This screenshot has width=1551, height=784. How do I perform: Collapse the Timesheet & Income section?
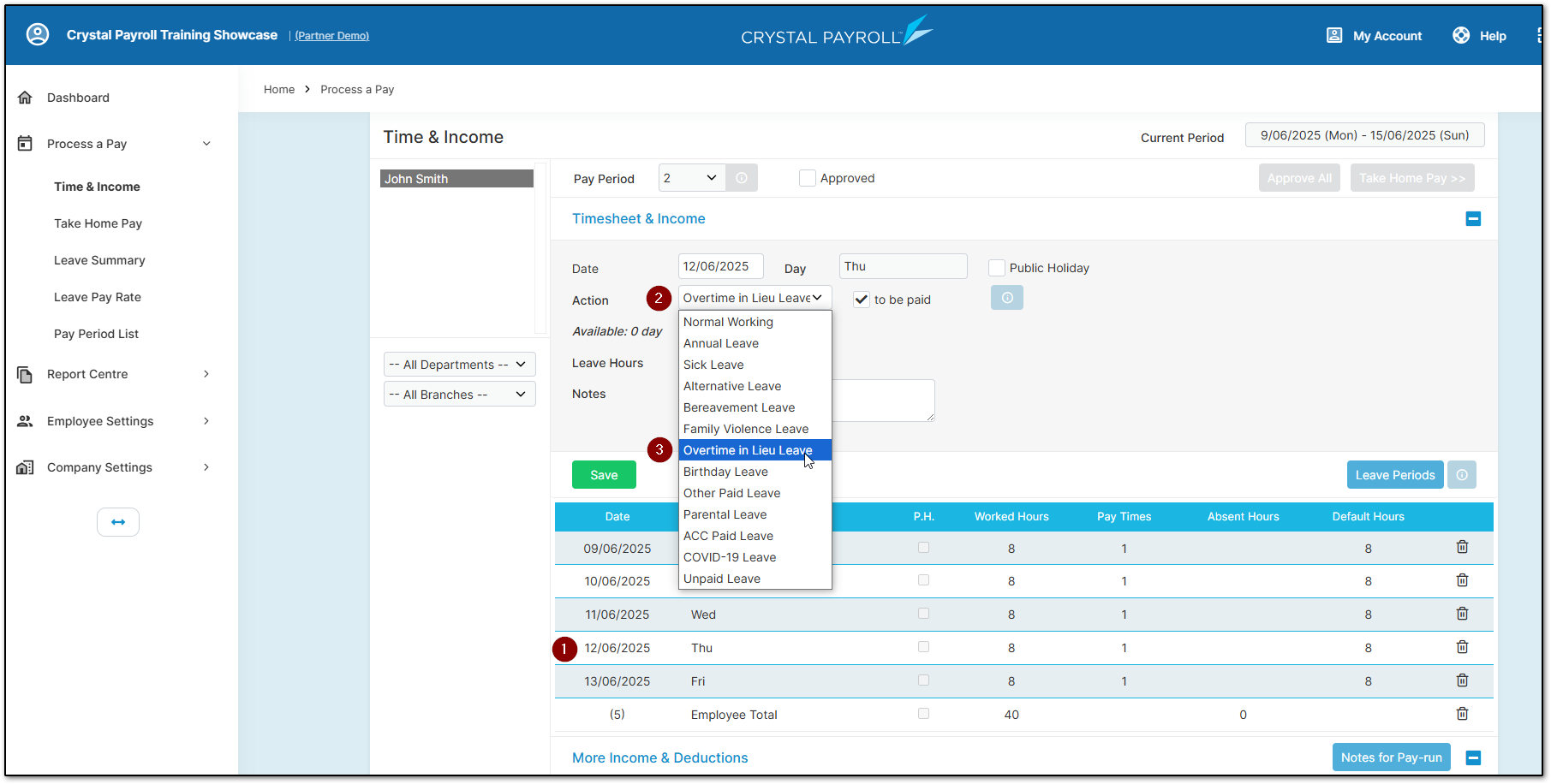tap(1473, 219)
